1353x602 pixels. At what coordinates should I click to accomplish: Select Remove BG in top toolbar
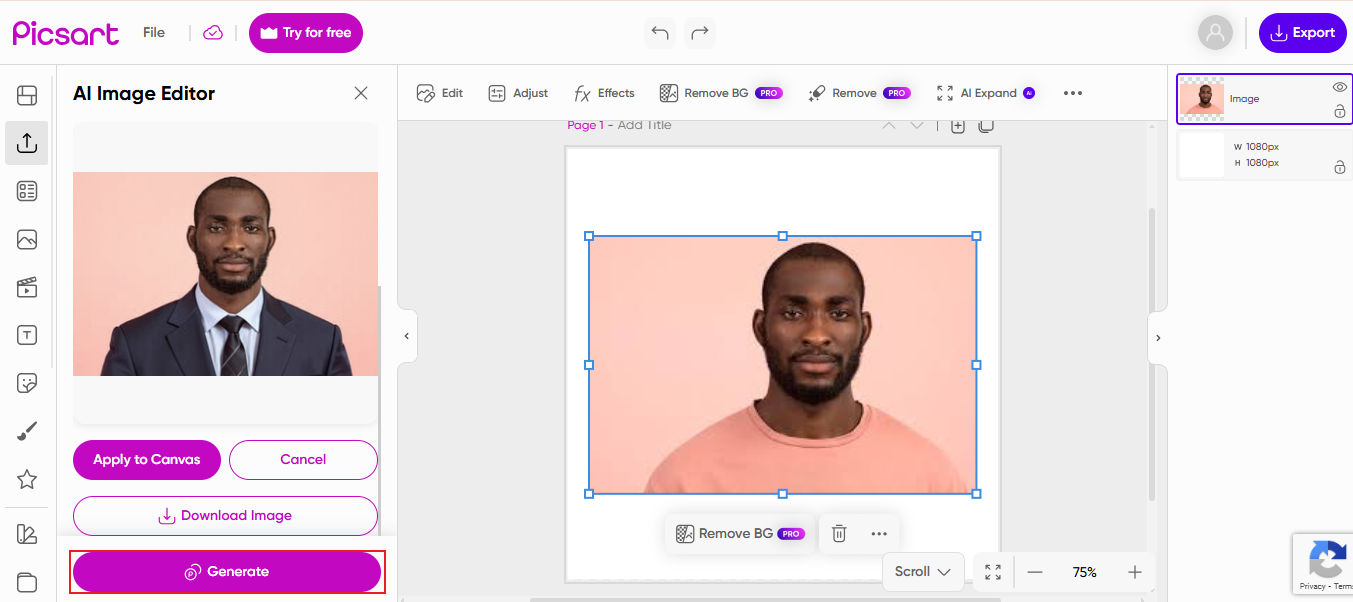721,93
